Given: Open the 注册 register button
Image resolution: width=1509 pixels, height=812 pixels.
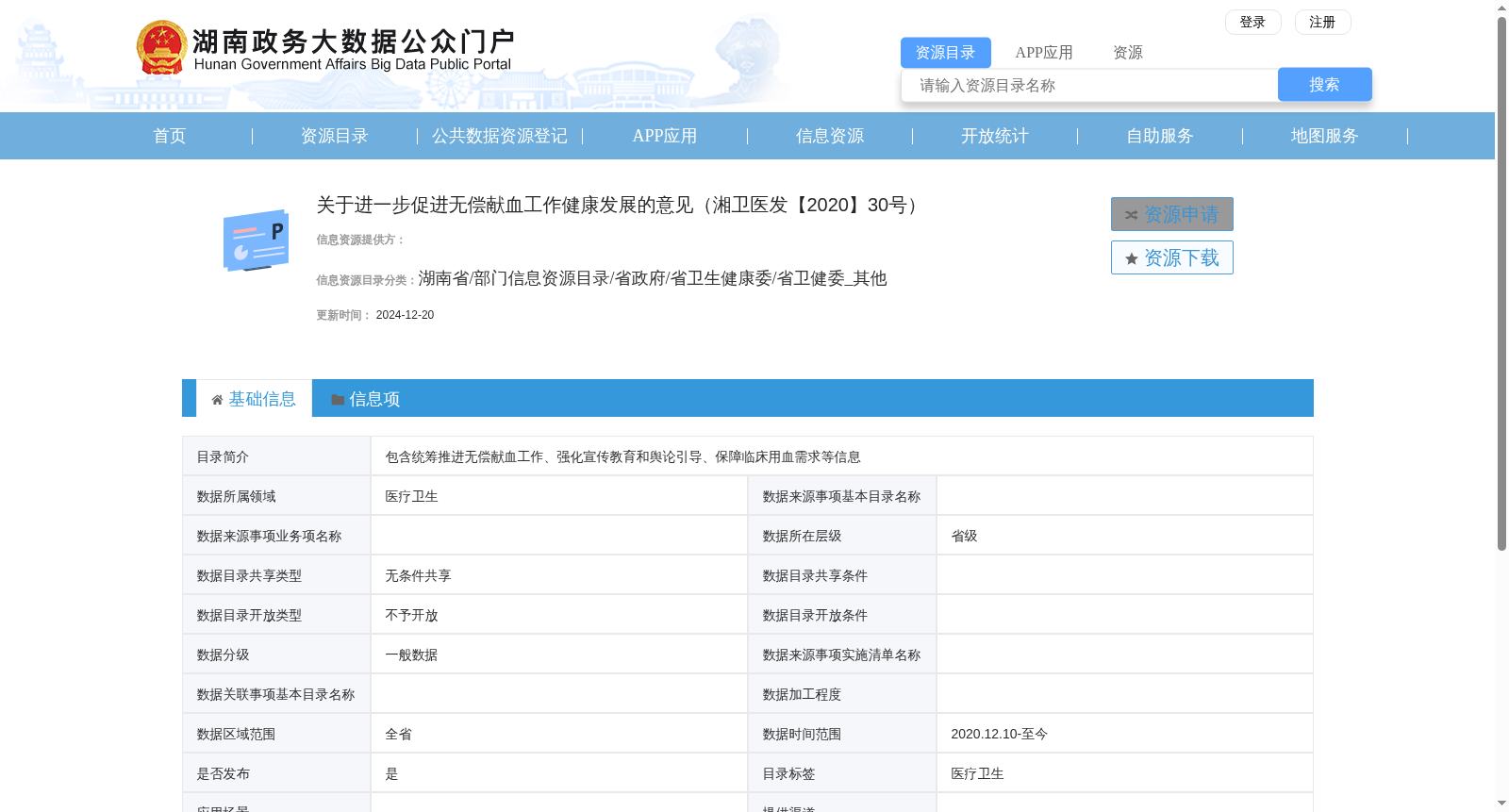Looking at the screenshot, I should [x=1322, y=22].
